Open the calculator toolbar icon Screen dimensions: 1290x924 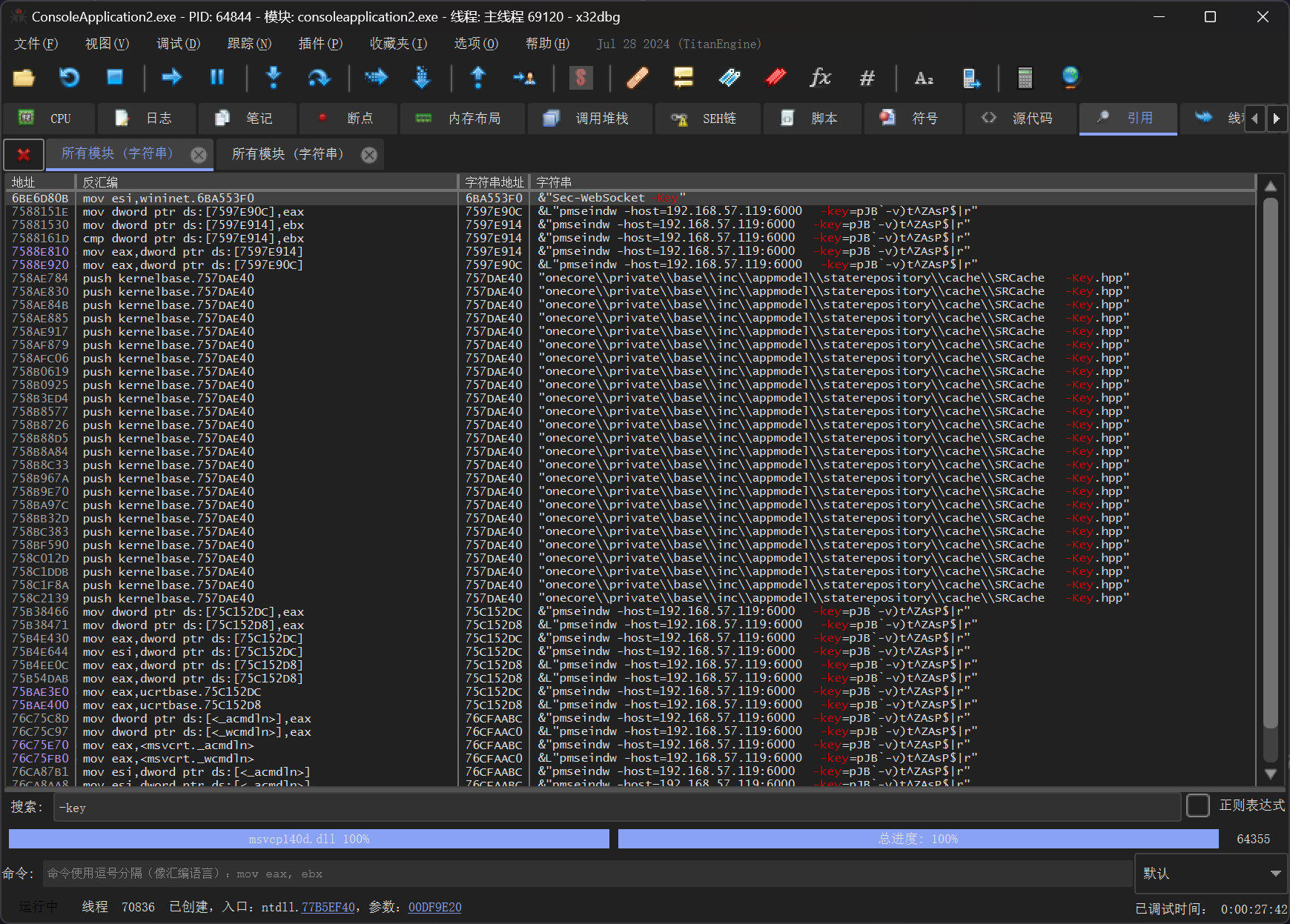[x=1025, y=77]
